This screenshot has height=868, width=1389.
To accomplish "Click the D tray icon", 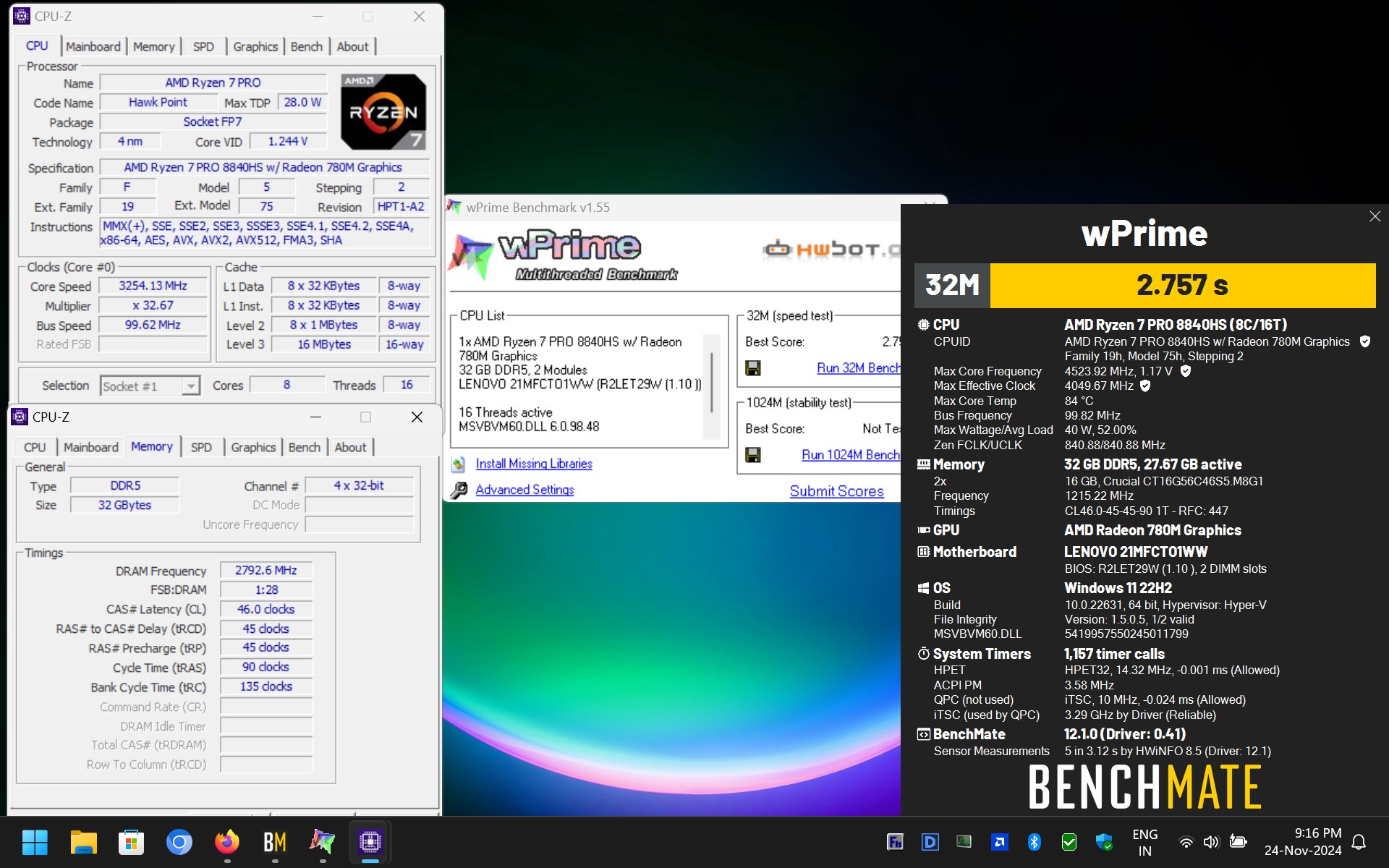I will (x=930, y=842).
